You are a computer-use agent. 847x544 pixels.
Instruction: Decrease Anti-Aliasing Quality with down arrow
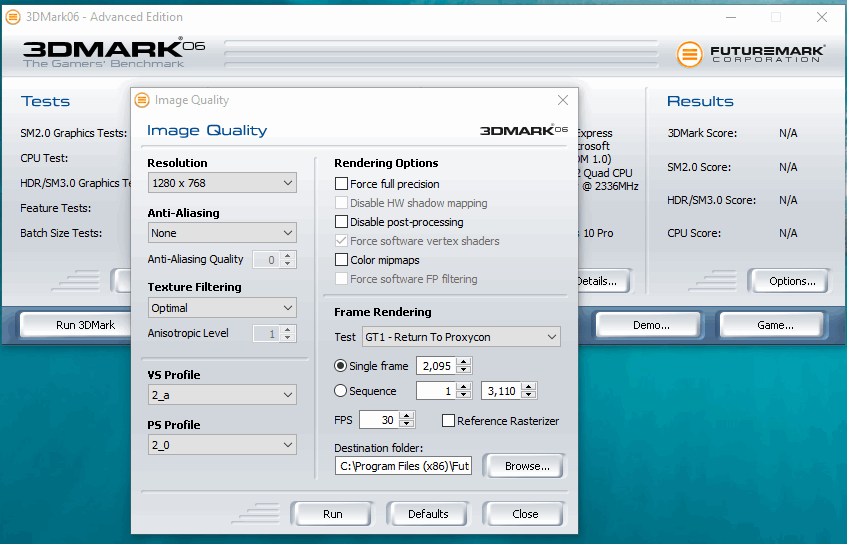pyautogui.click(x=288, y=264)
